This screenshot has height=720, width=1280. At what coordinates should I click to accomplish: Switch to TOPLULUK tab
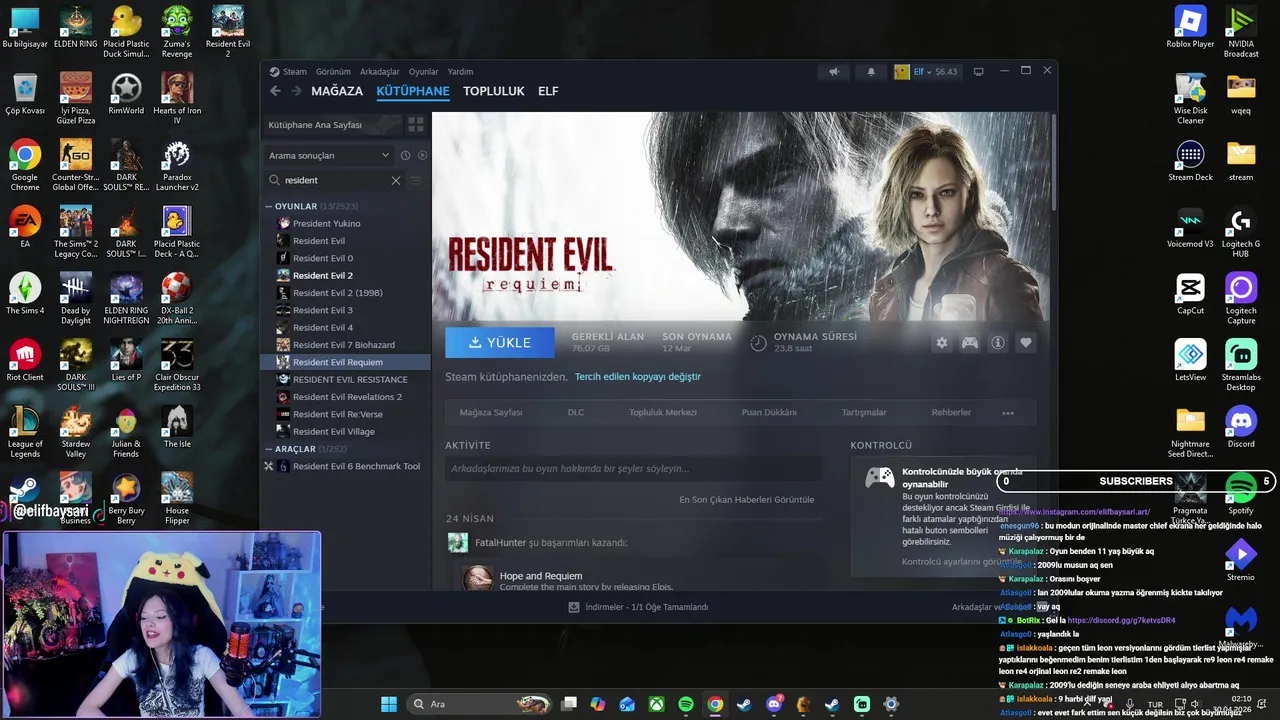point(494,91)
